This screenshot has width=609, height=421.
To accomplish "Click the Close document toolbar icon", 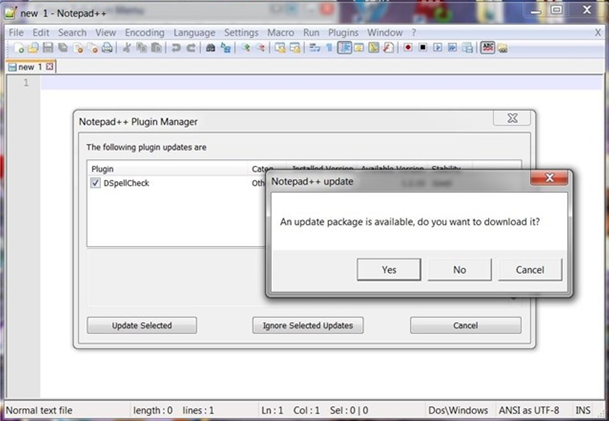I will pos(78,48).
